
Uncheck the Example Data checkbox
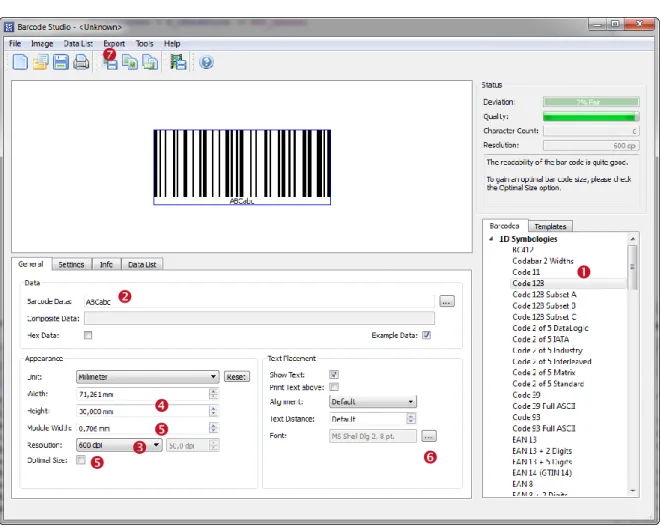tap(426, 335)
